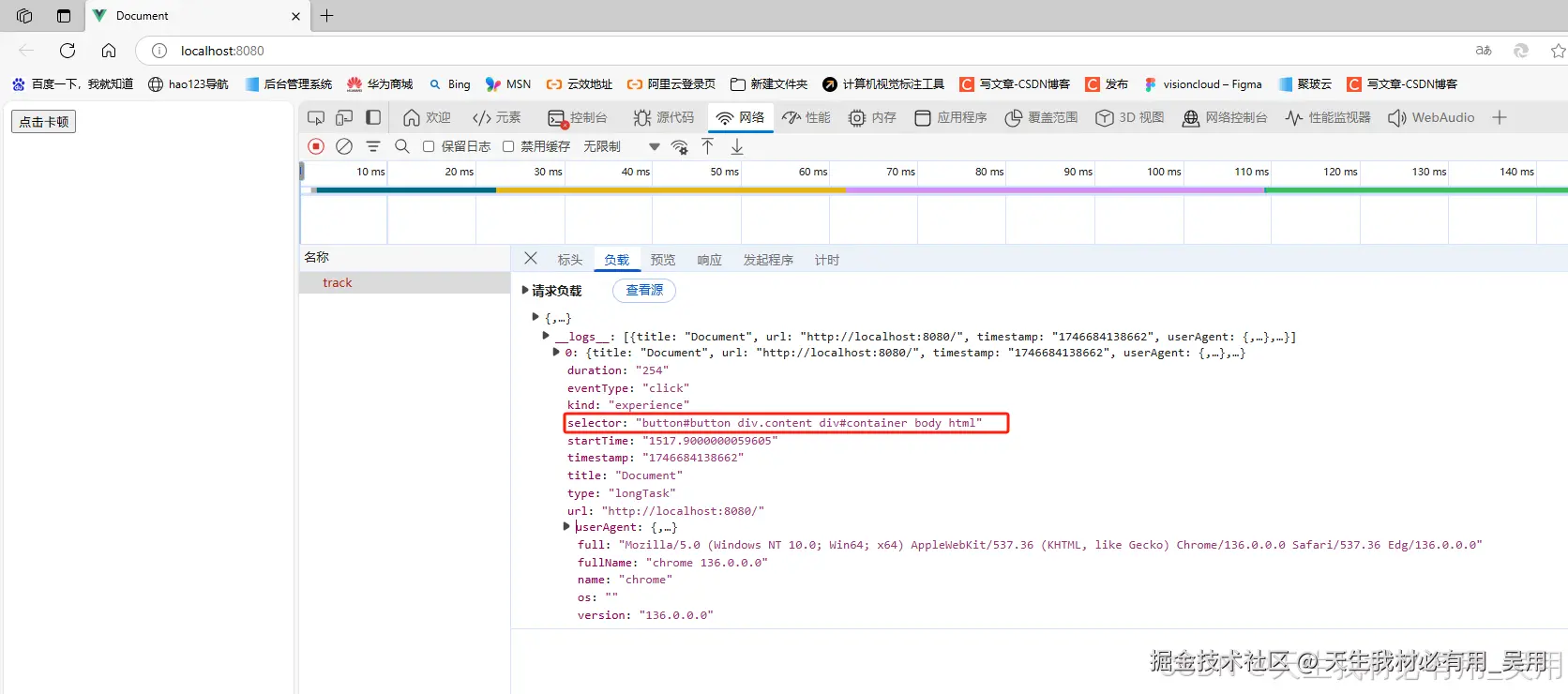The height and width of the screenshot is (694, 1568).
Task: Open the 无限制 throttling dropdown
Action: [x=622, y=146]
